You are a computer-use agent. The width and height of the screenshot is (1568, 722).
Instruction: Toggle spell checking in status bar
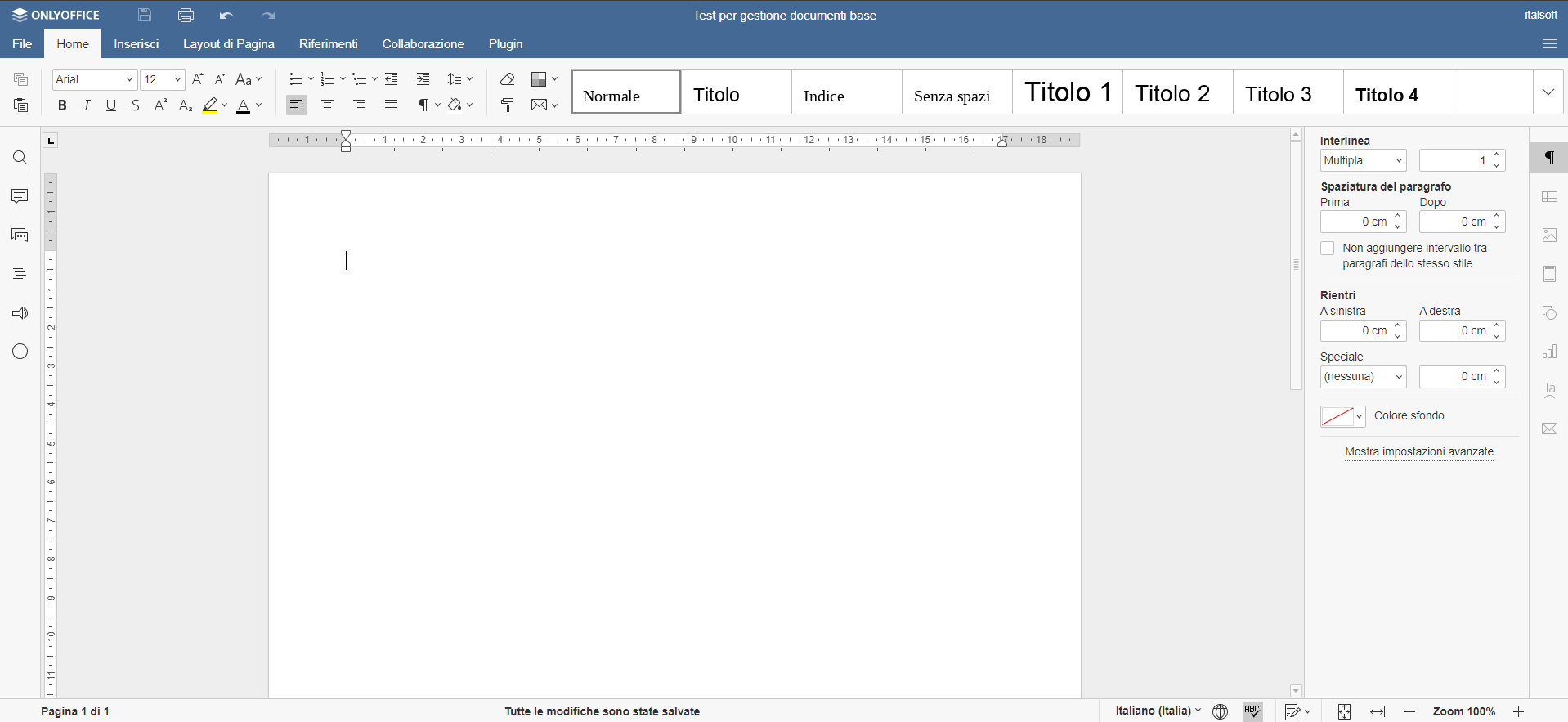click(x=1252, y=711)
